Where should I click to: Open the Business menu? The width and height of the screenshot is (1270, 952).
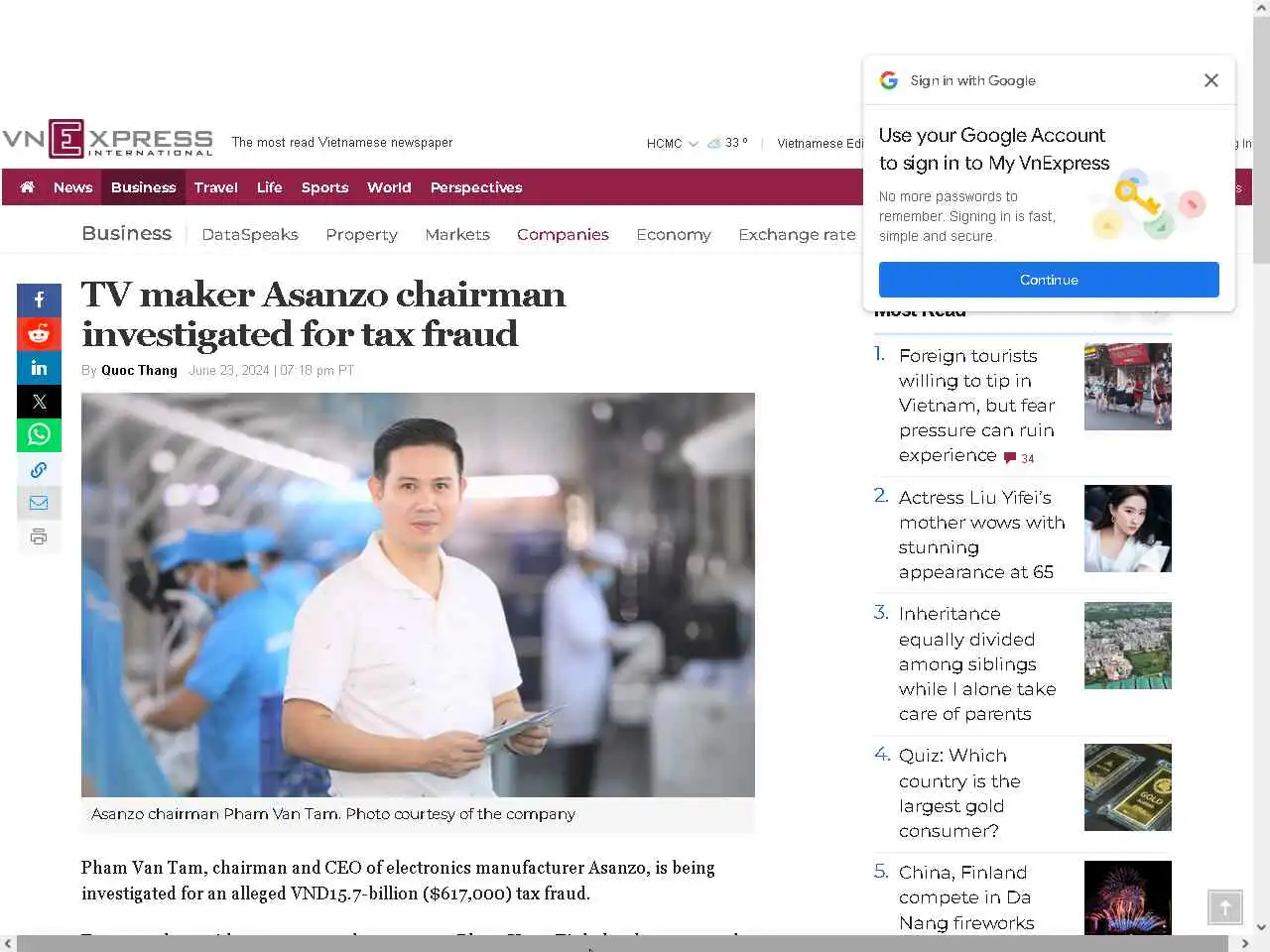click(x=143, y=186)
